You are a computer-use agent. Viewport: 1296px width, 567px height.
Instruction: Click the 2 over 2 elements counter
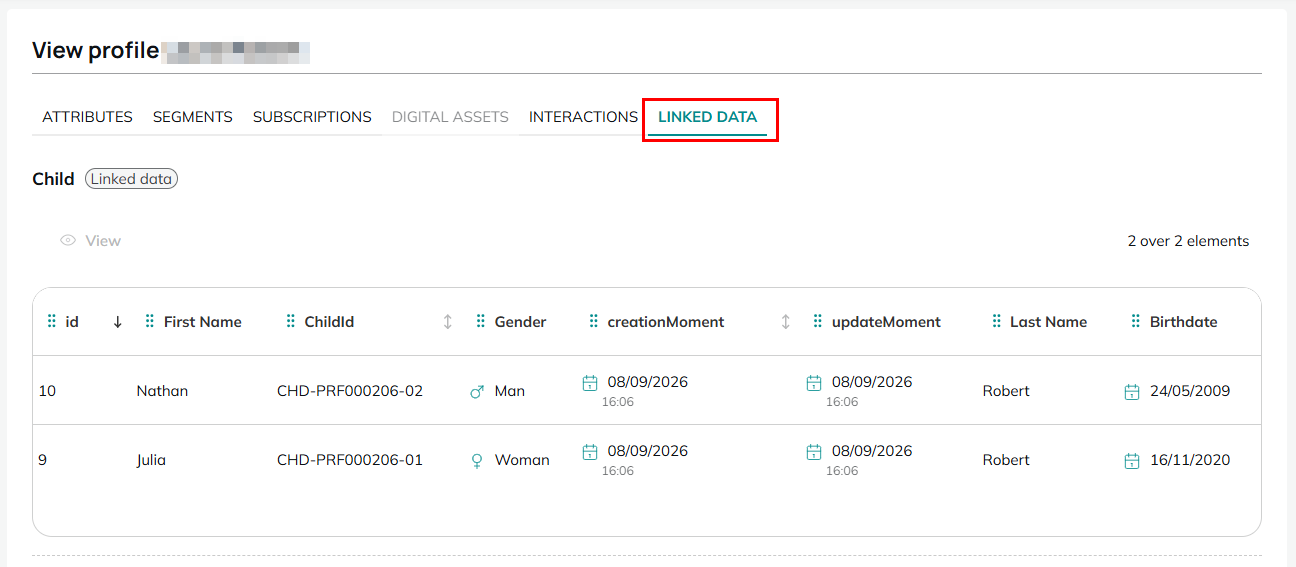pyautogui.click(x=1188, y=241)
